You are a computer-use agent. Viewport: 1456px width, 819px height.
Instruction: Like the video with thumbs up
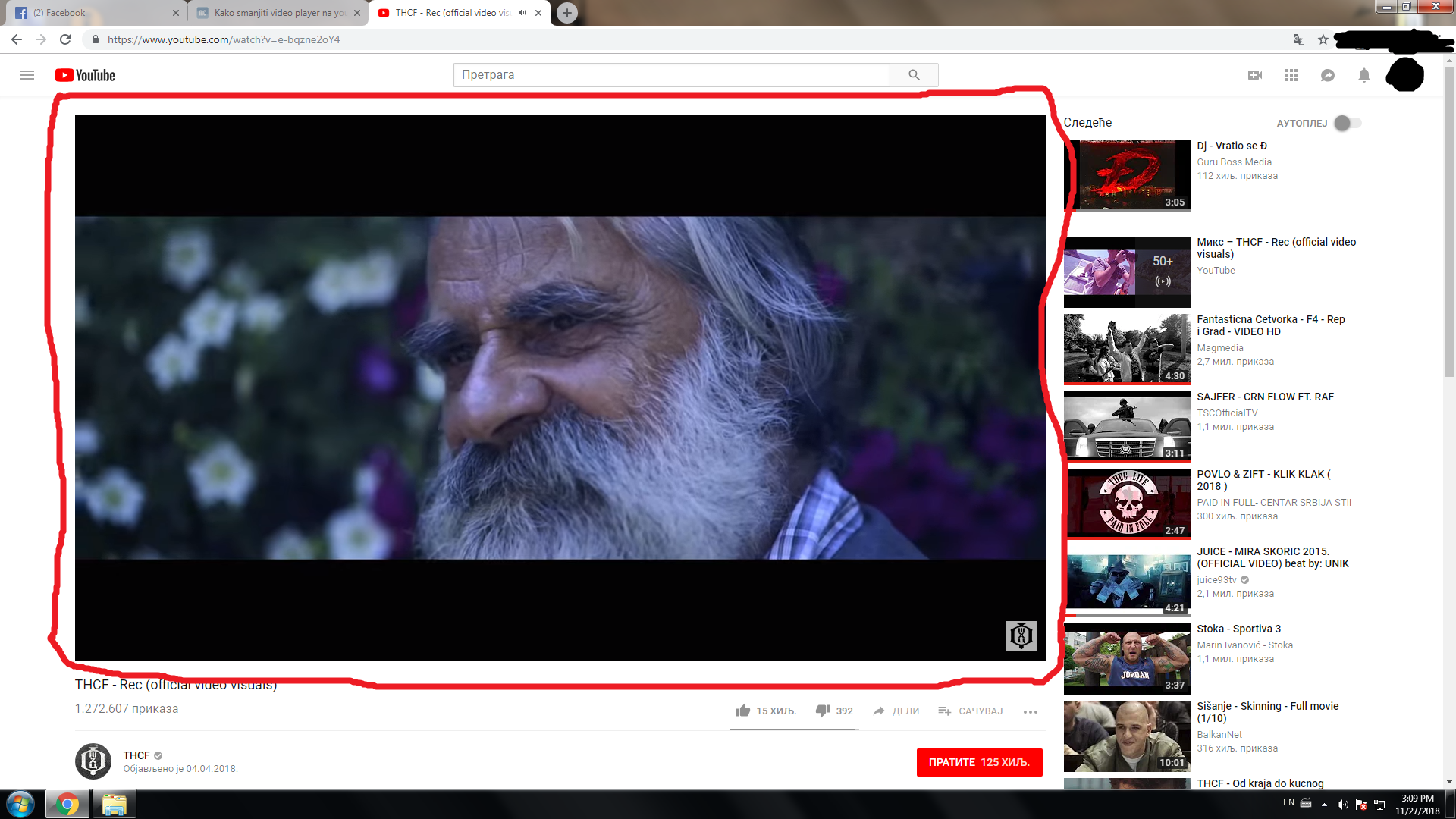click(x=743, y=711)
